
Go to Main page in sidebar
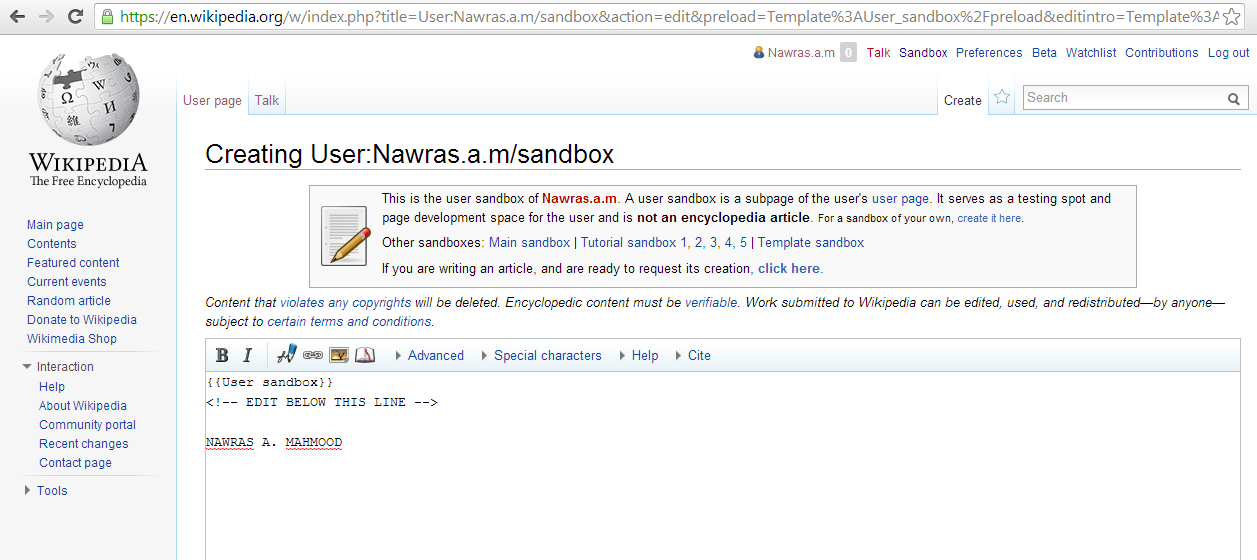[55, 225]
